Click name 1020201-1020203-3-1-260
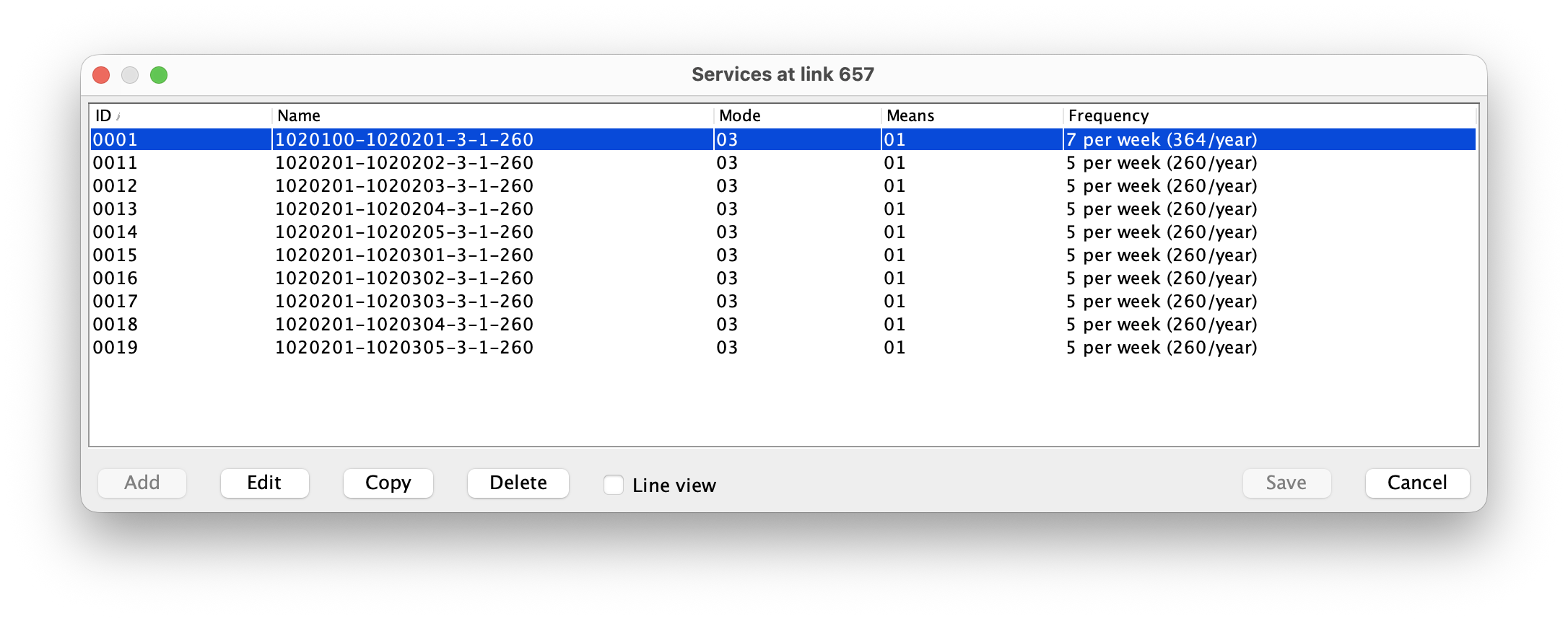 (x=404, y=185)
